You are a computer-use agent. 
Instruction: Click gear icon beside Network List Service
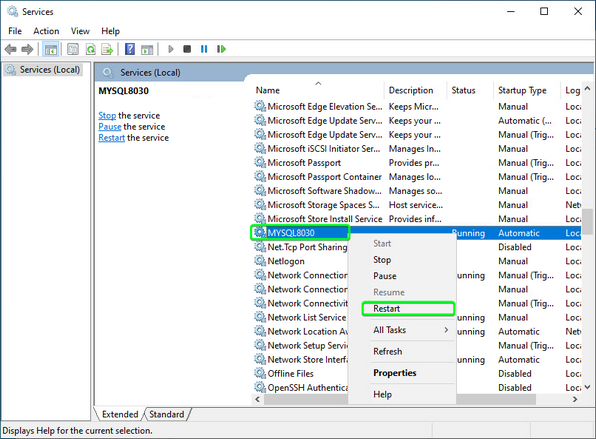tap(260, 317)
